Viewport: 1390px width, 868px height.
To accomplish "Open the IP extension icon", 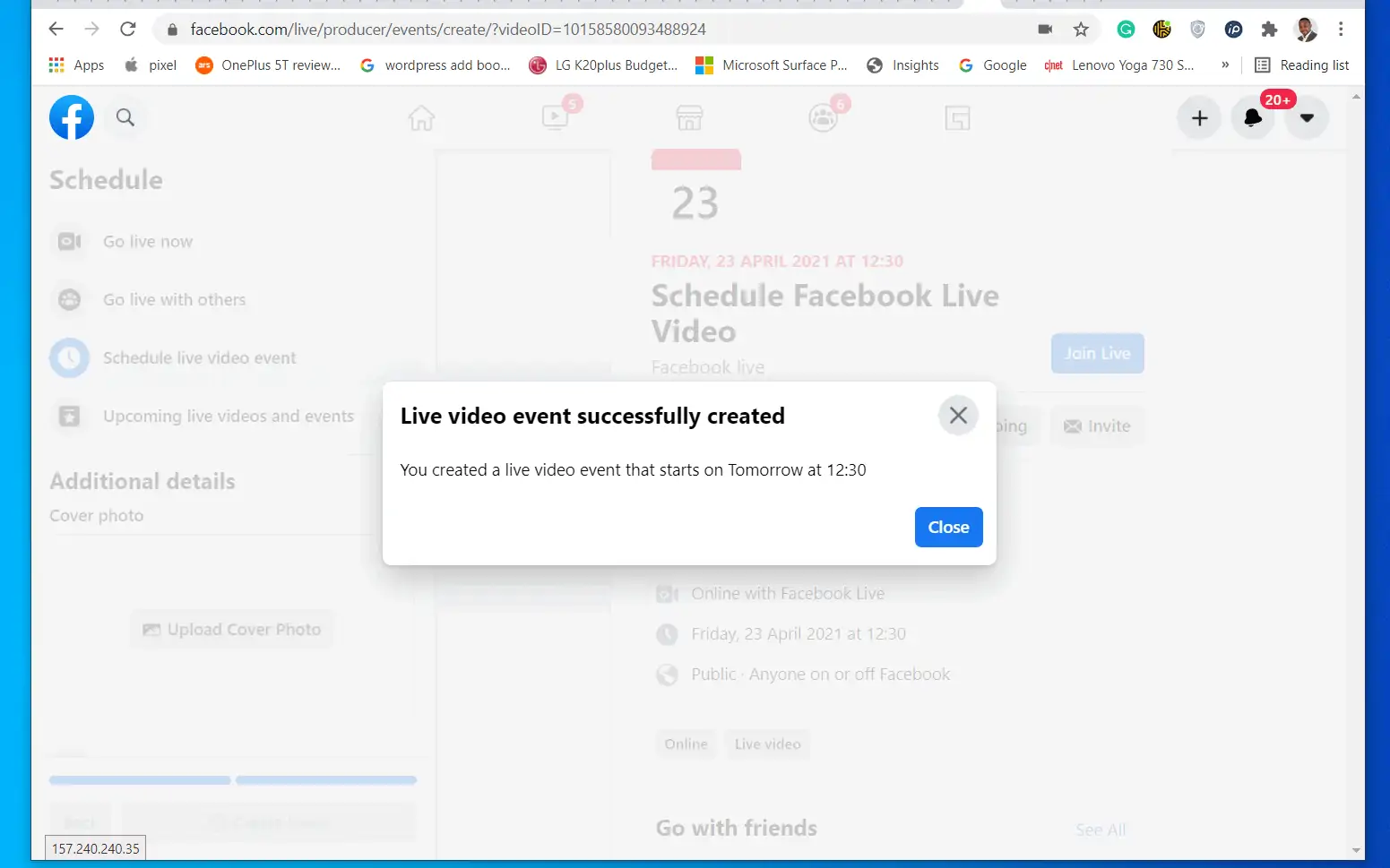I will click(1233, 30).
